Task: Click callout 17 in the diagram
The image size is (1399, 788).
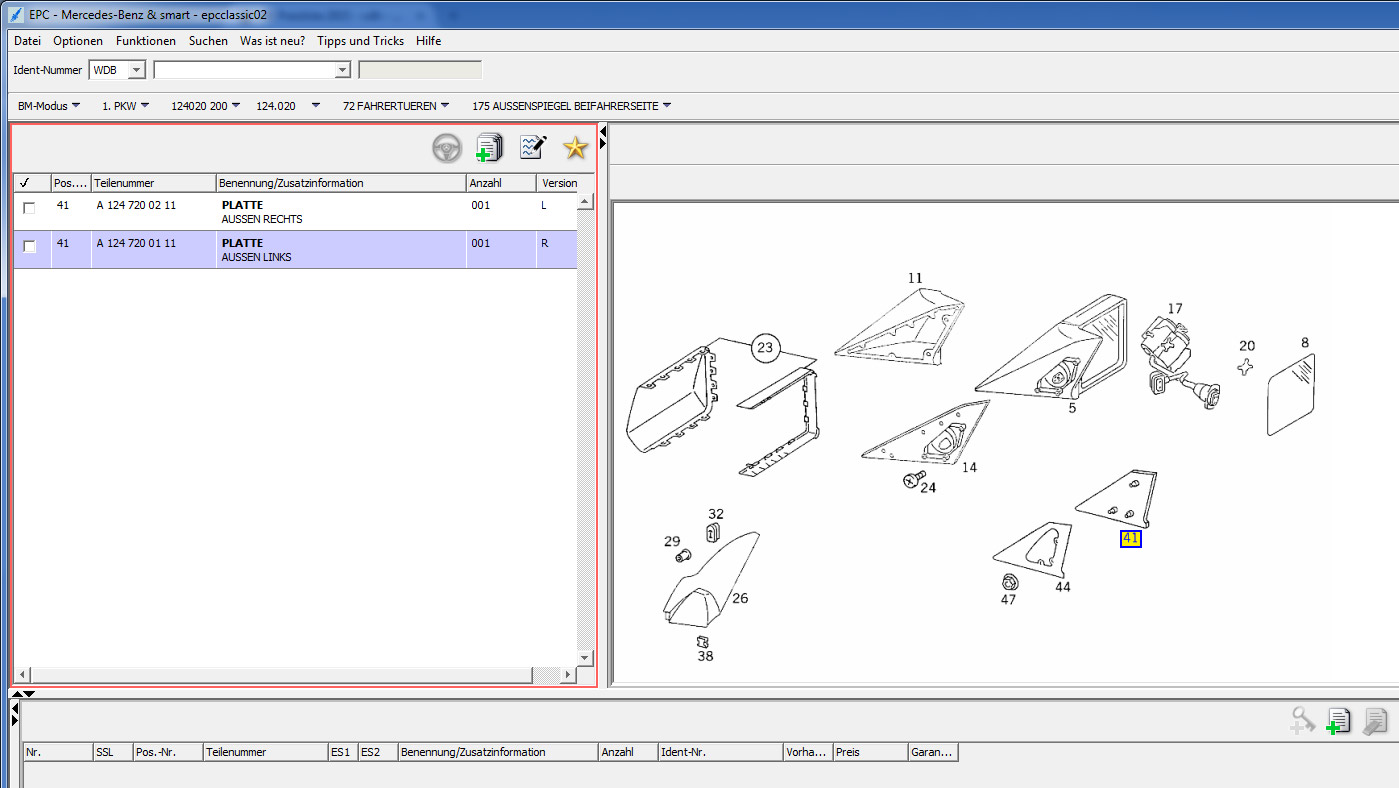Action: pos(1175,309)
